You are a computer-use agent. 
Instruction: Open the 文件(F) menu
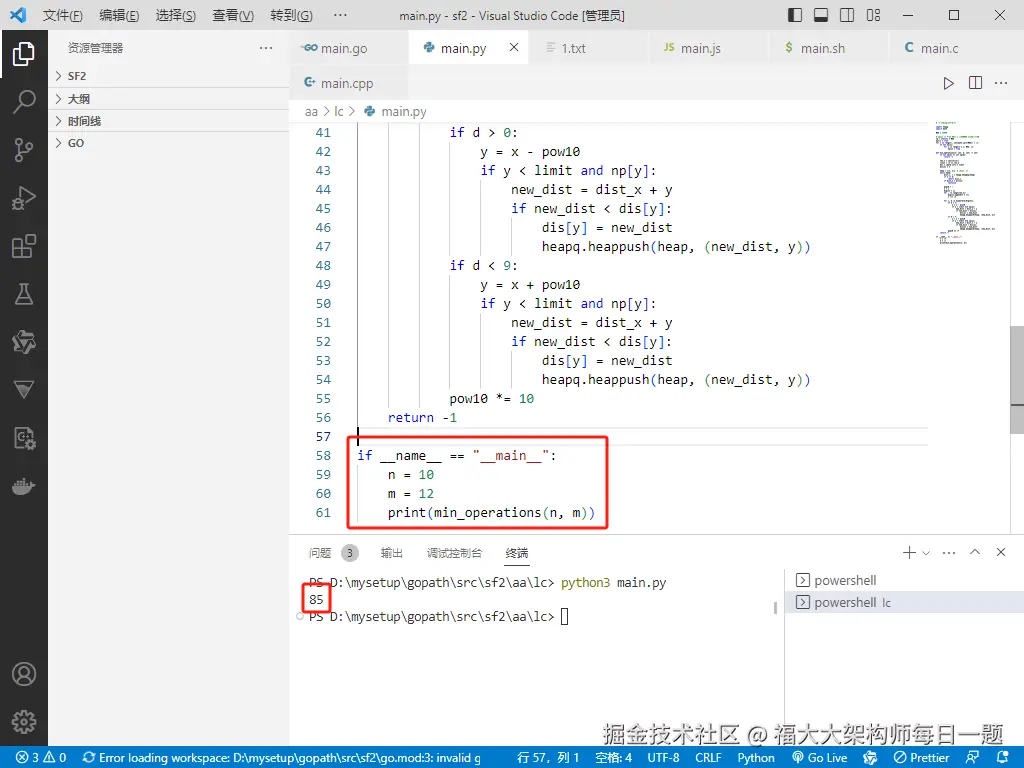63,15
